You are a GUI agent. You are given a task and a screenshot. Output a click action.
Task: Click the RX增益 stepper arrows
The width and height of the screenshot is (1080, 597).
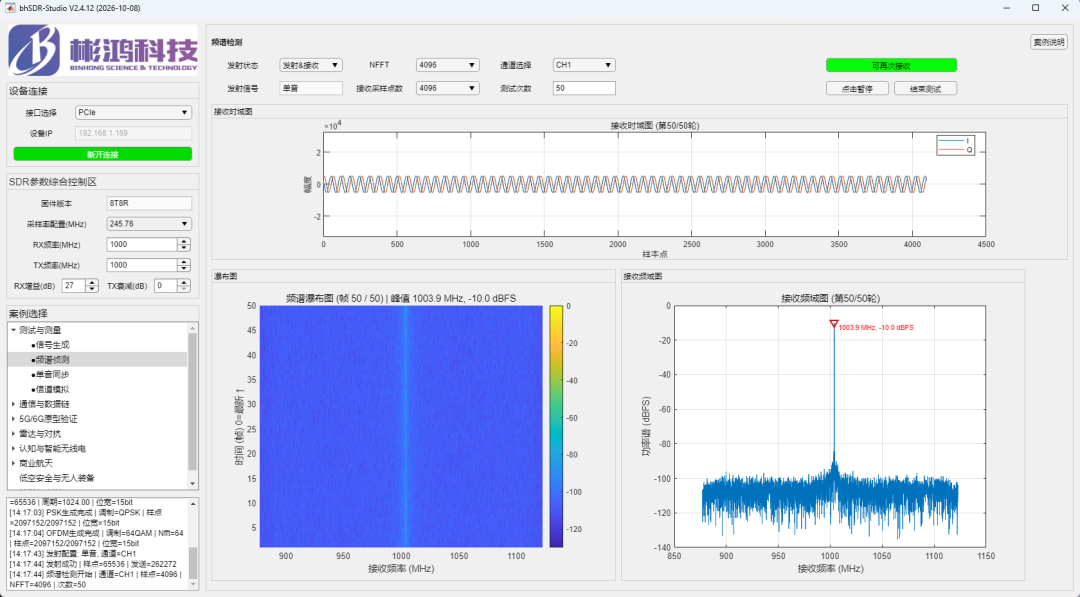(x=92, y=286)
